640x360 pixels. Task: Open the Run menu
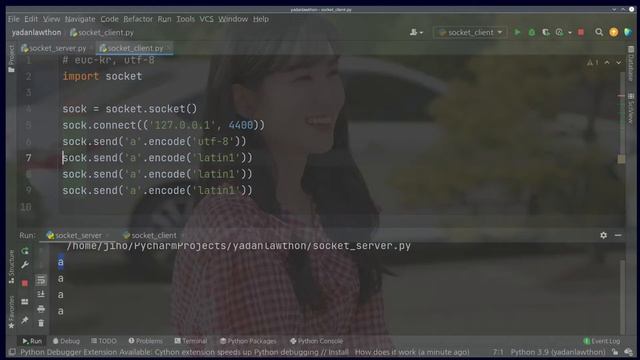[164, 19]
